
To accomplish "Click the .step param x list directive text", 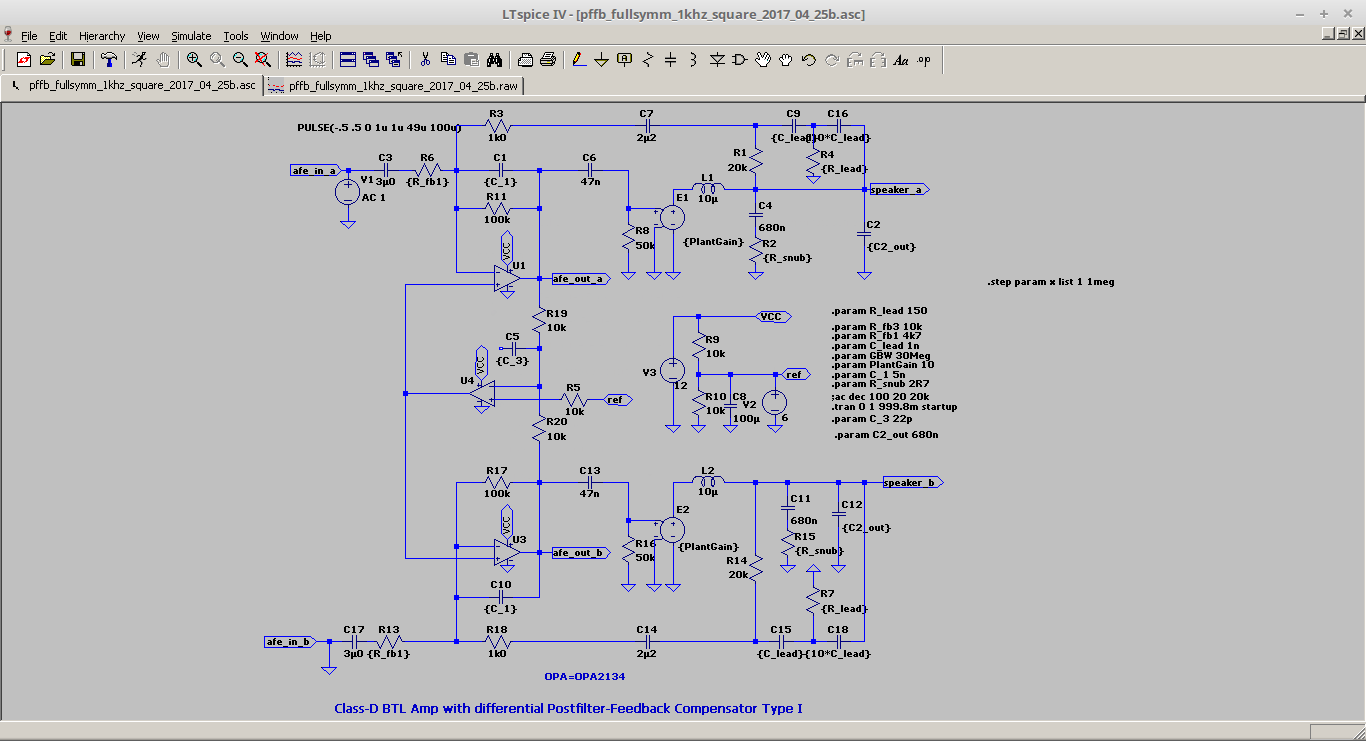I will coord(1050,282).
